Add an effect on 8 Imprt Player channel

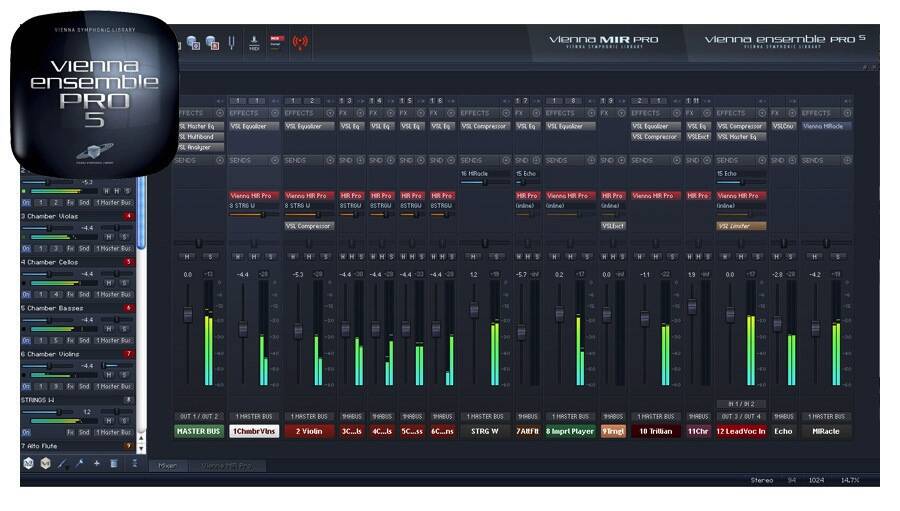[x=590, y=113]
